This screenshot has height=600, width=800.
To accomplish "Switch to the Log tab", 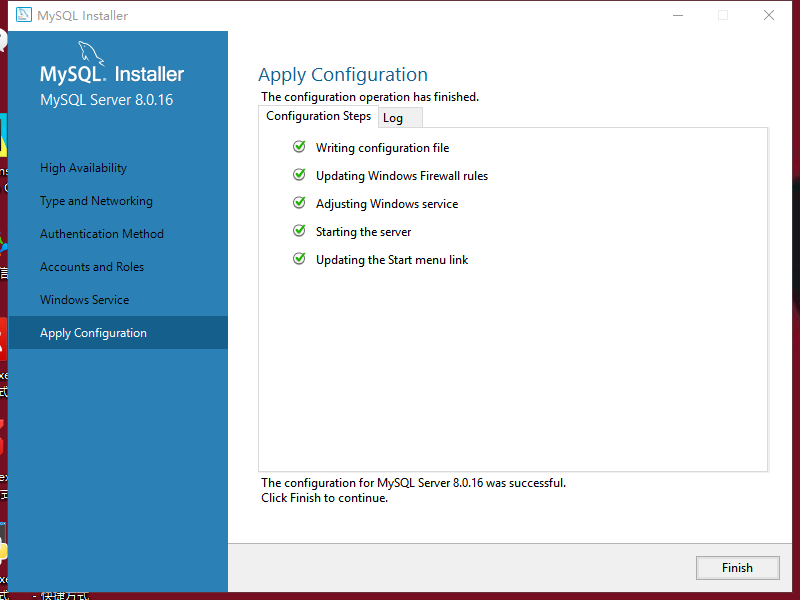I will [x=400, y=118].
